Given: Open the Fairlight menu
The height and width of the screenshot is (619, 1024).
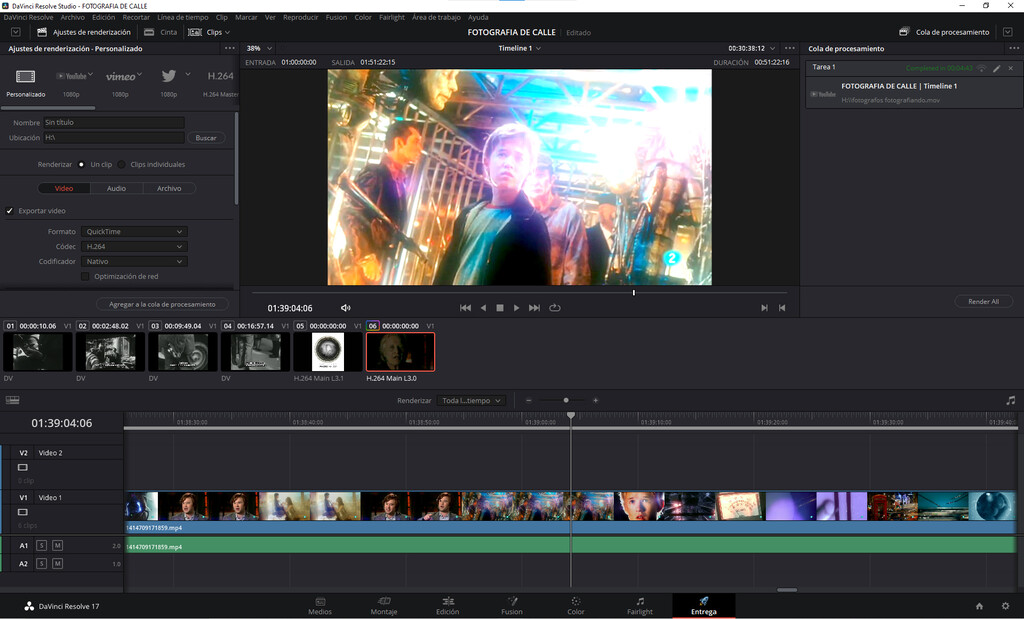Looking at the screenshot, I should 391,16.
